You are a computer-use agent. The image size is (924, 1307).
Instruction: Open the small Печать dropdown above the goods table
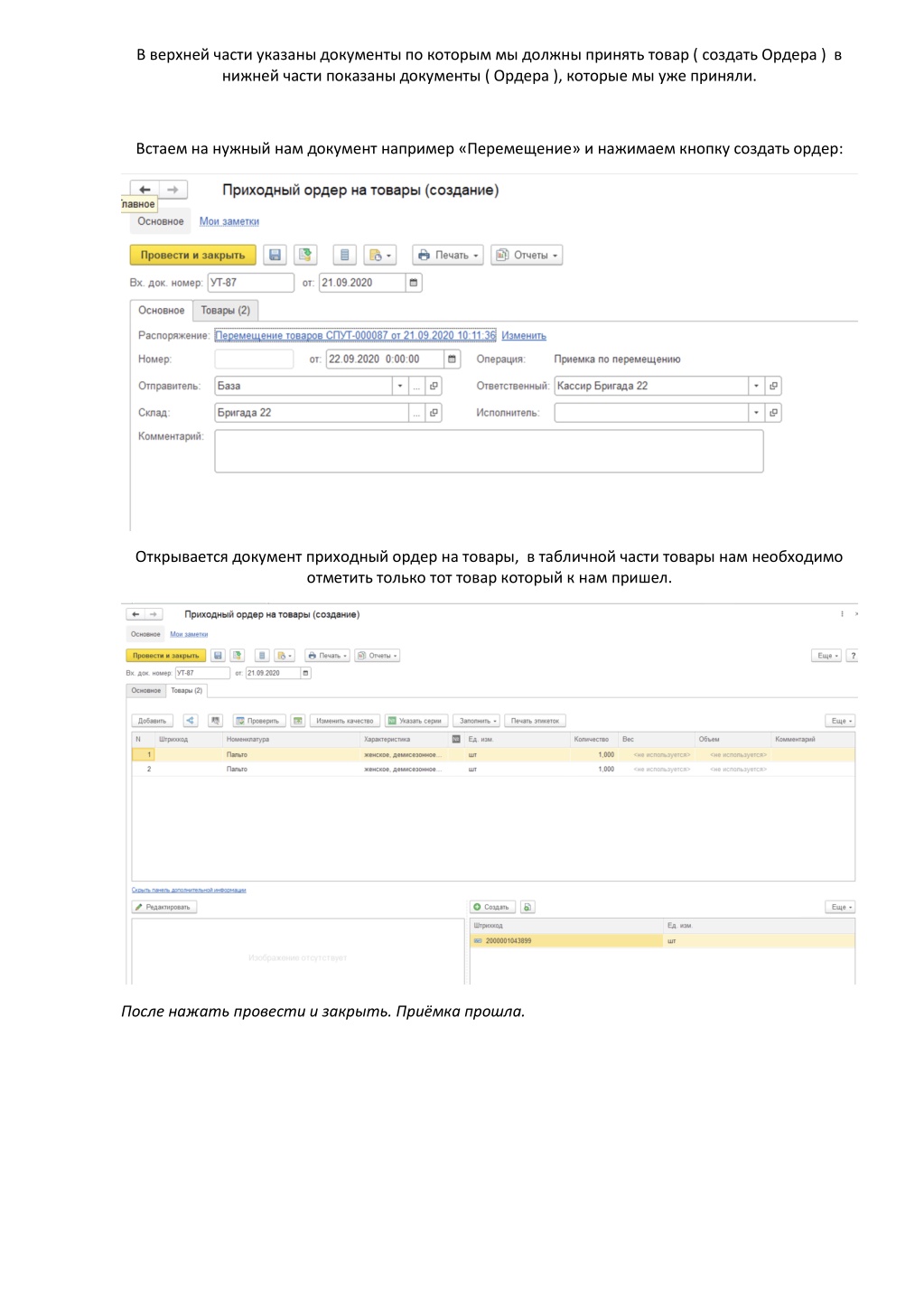[x=327, y=656]
